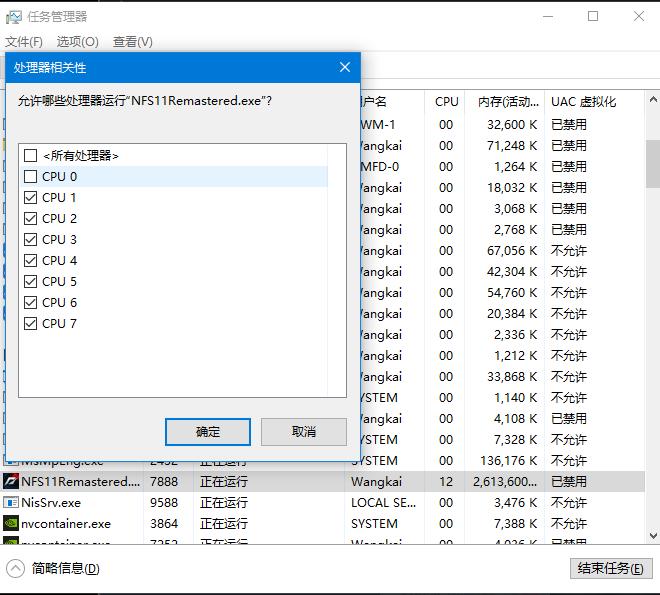Enable the CPU 0 checkbox
This screenshot has width=660, height=595.
(x=30, y=176)
